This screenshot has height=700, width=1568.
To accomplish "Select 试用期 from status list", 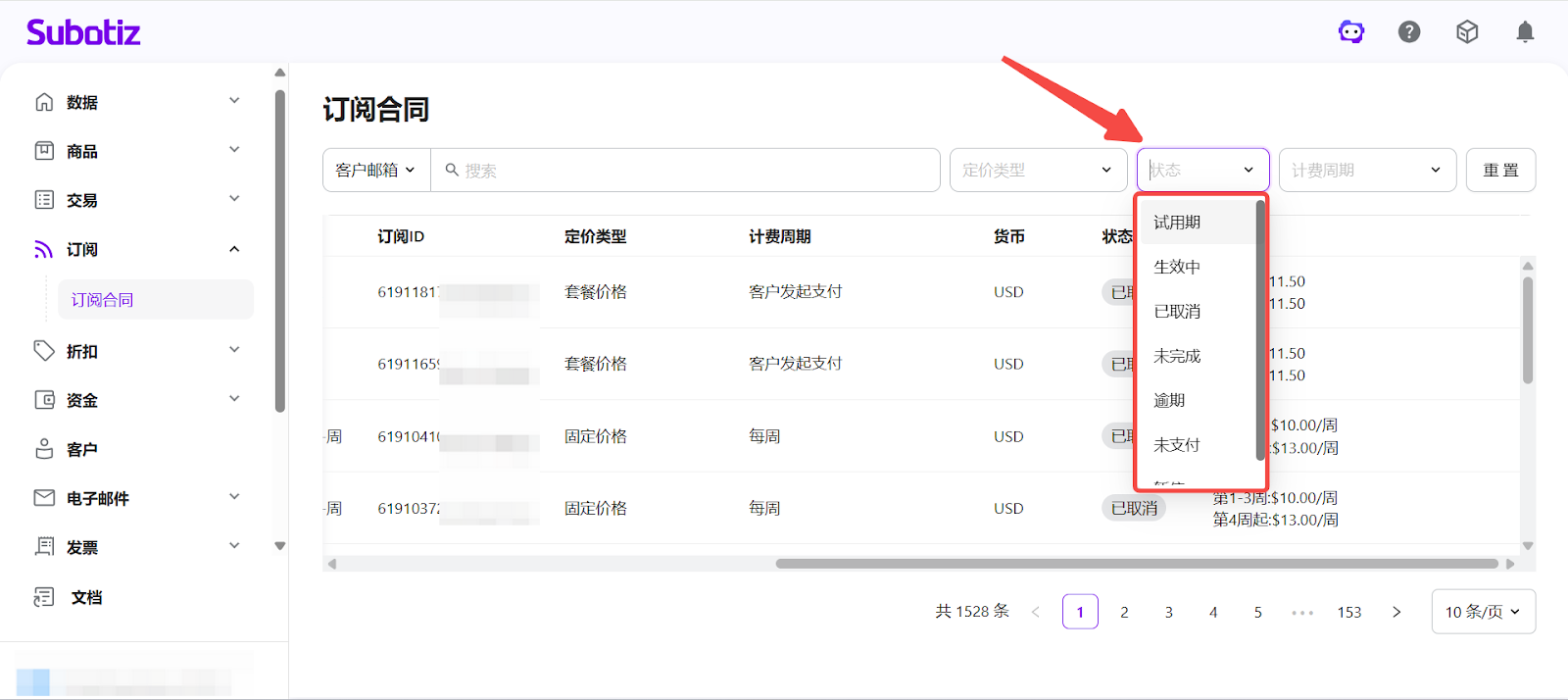I will pyautogui.click(x=1177, y=223).
